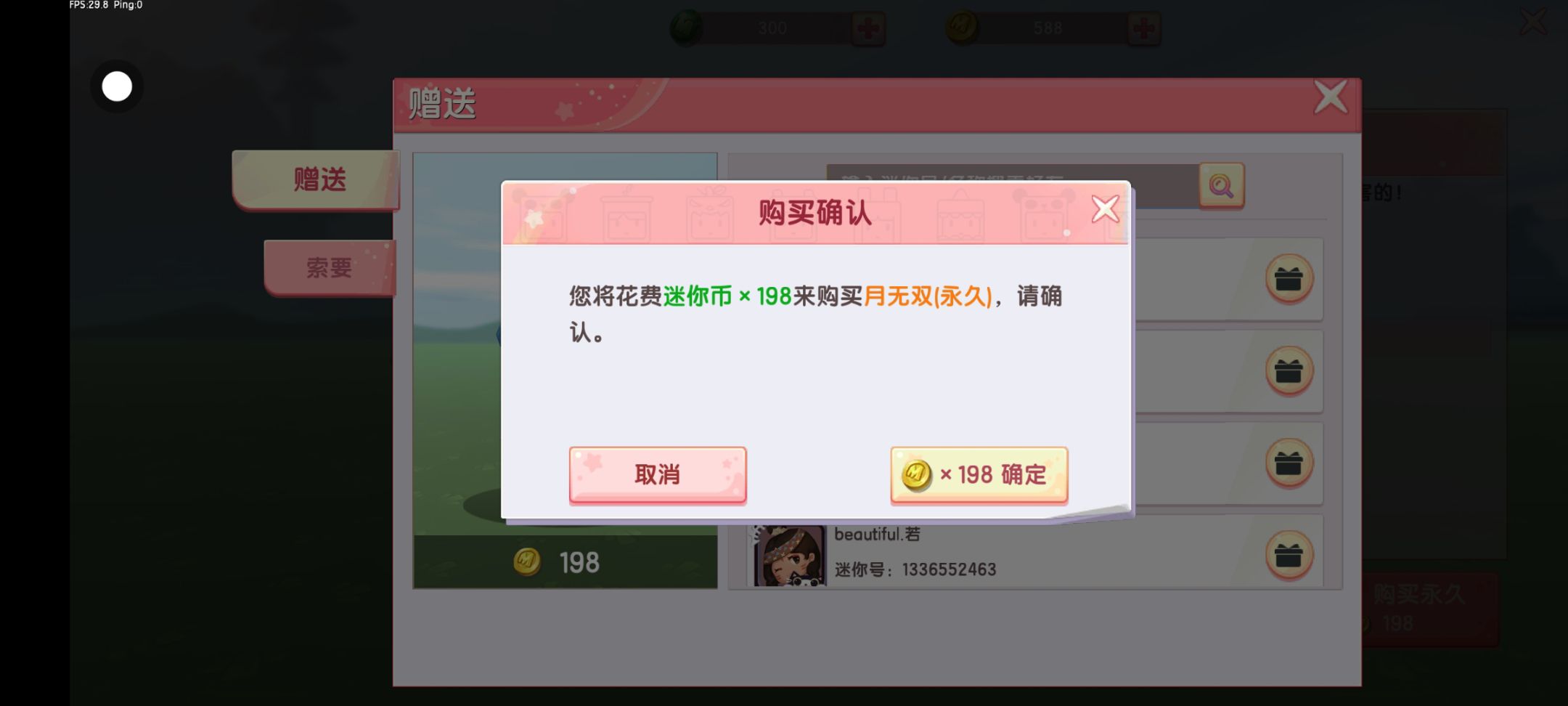This screenshot has width=1568, height=706.
Task: Click gift icon for first friend
Action: [x=1289, y=279]
